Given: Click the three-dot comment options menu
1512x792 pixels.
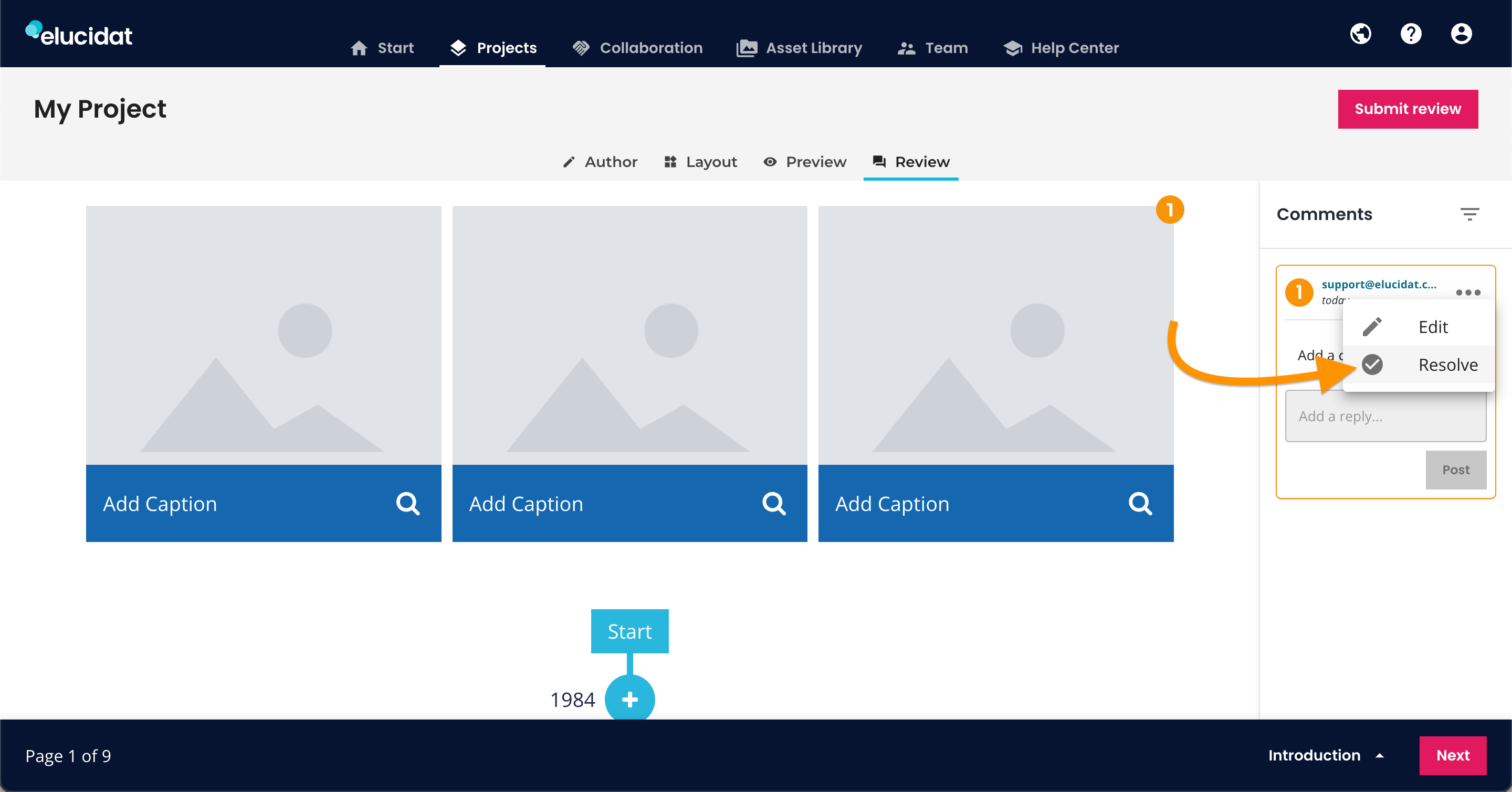Looking at the screenshot, I should (x=1468, y=293).
